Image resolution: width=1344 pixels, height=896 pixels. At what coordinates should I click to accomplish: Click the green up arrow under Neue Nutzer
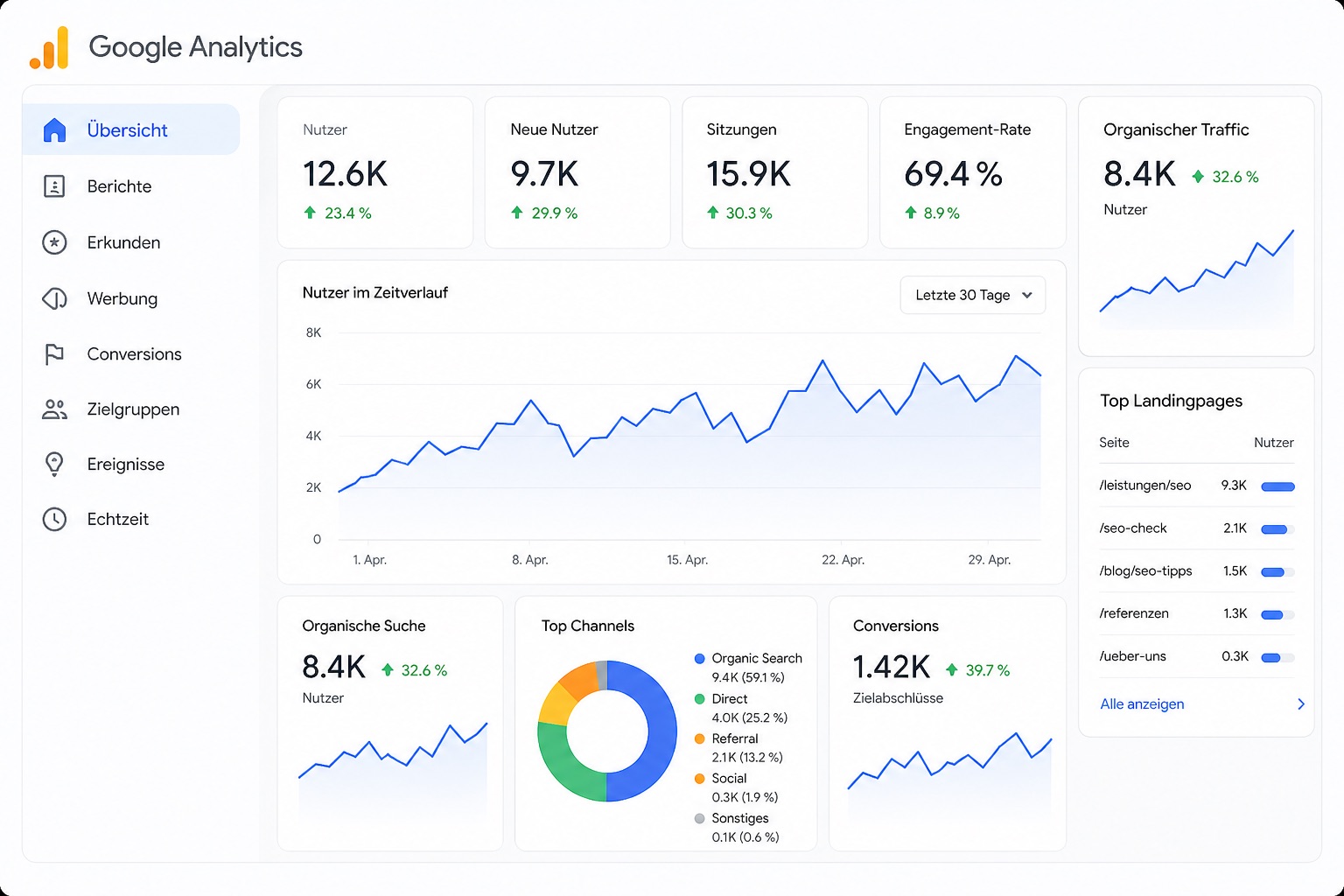tap(517, 213)
